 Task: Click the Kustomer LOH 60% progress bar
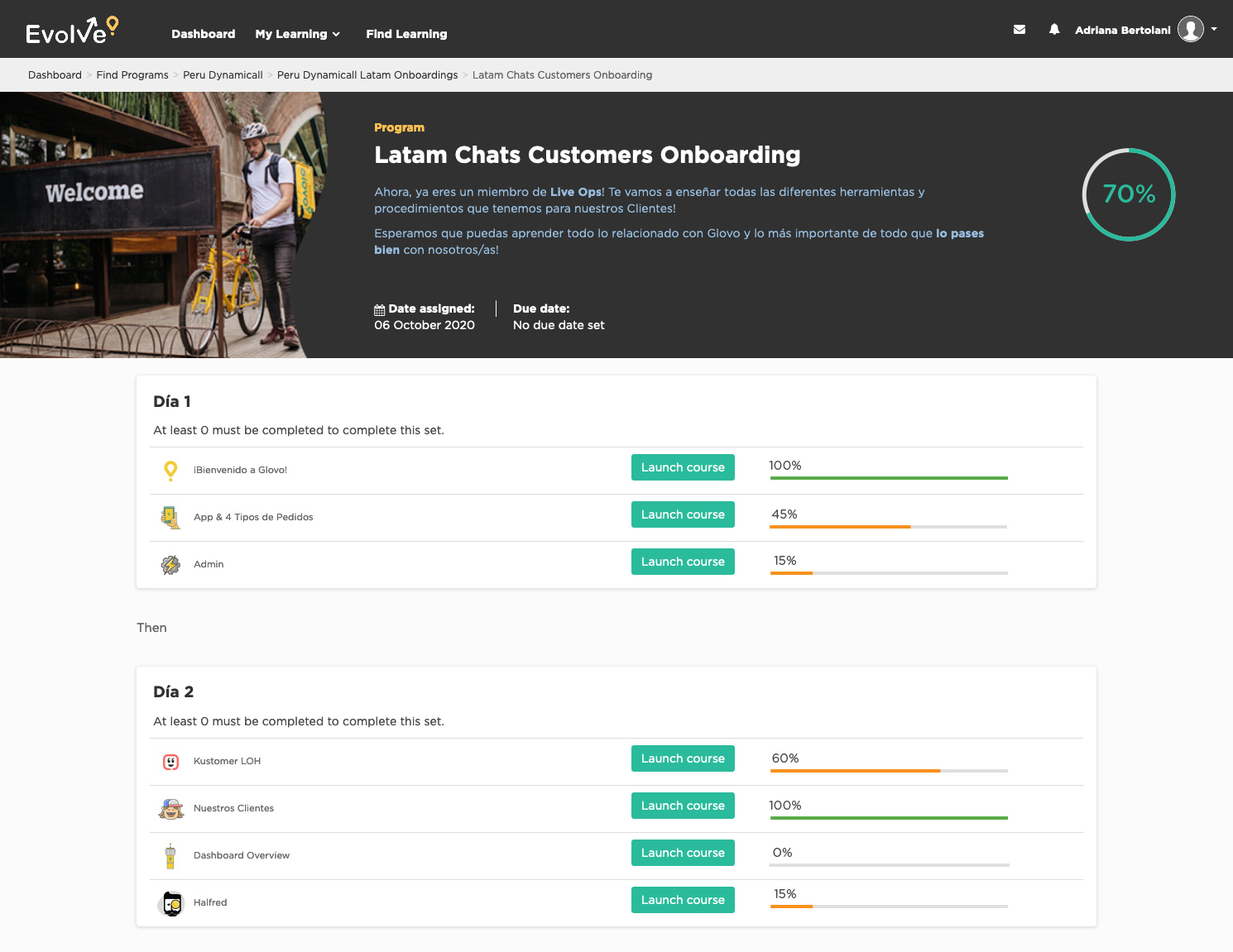pyautogui.click(x=889, y=771)
